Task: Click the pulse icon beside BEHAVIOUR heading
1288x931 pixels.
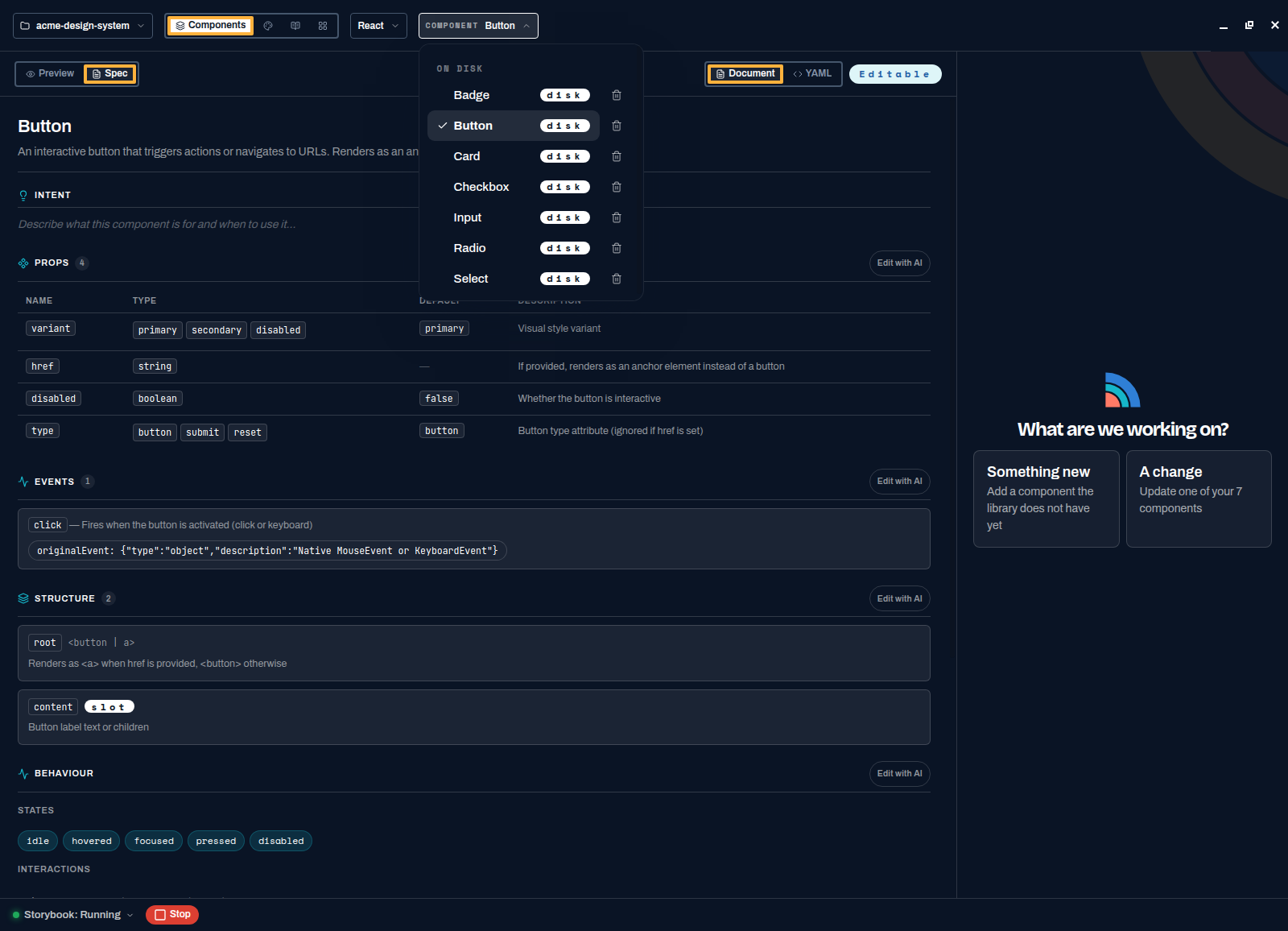Action: click(23, 773)
